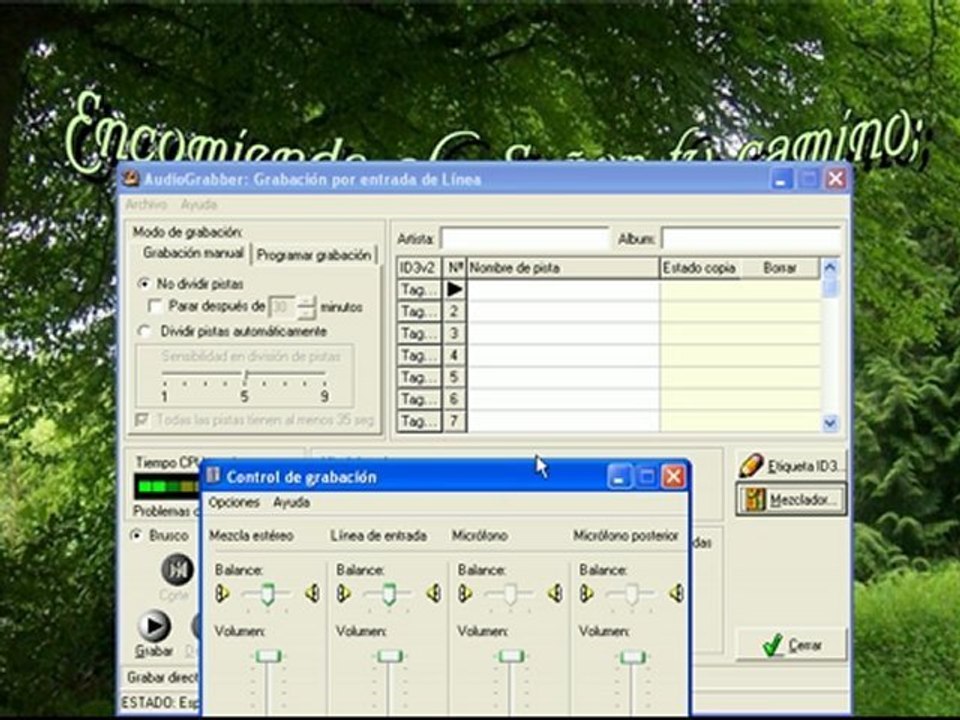960x720 pixels.
Task: Click Sensibilidad en división de pistas slider
Action: 244,375
